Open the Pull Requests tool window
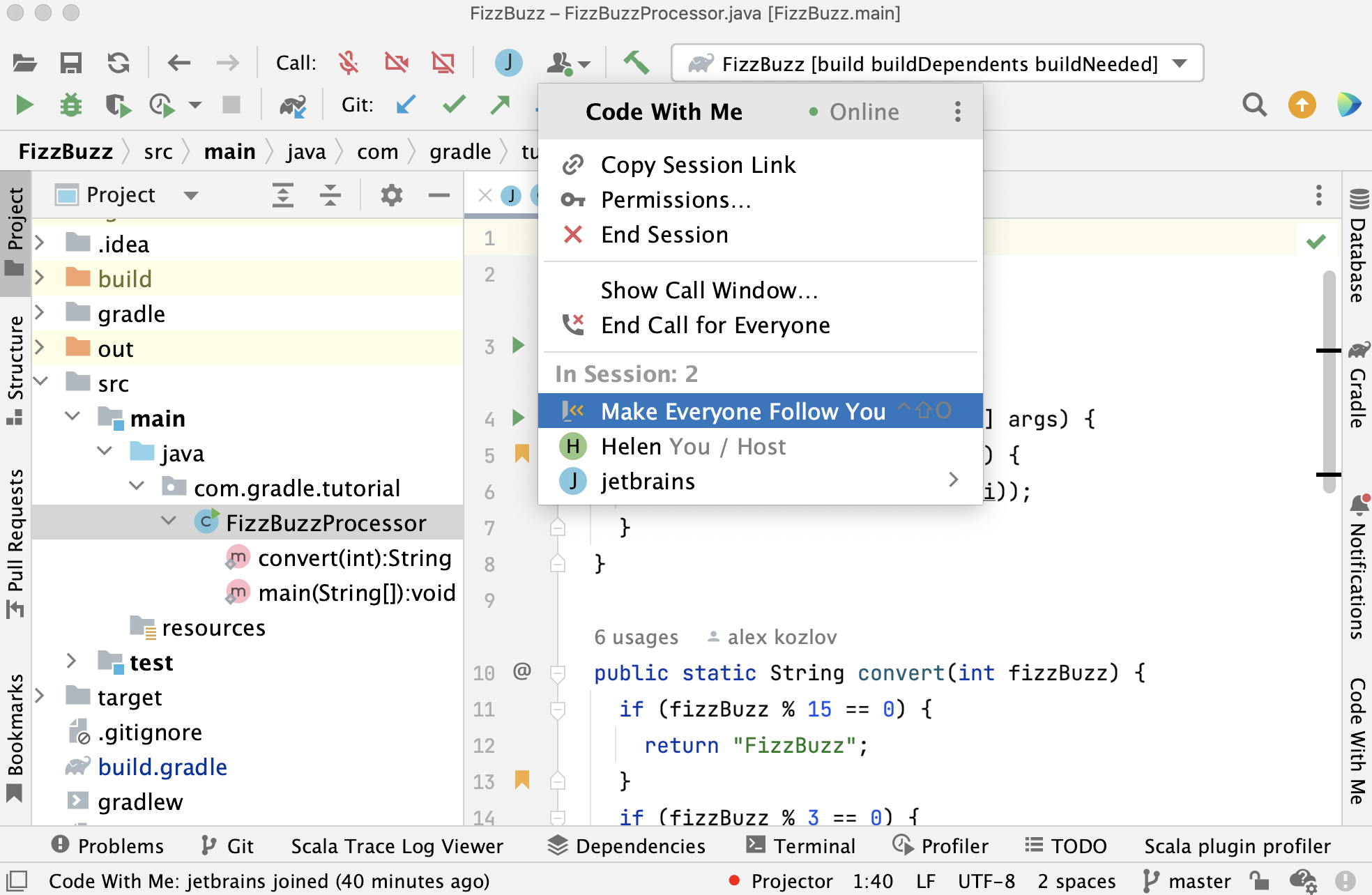Image resolution: width=1372 pixels, height=895 pixels. click(15, 544)
